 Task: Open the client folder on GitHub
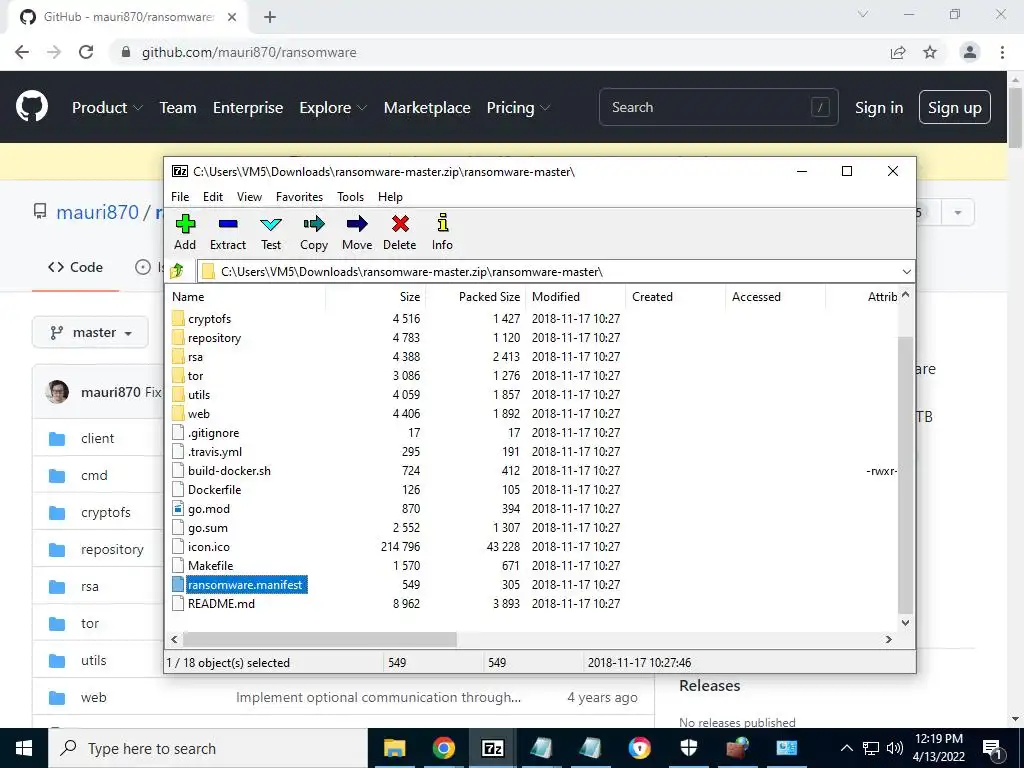coord(97,438)
